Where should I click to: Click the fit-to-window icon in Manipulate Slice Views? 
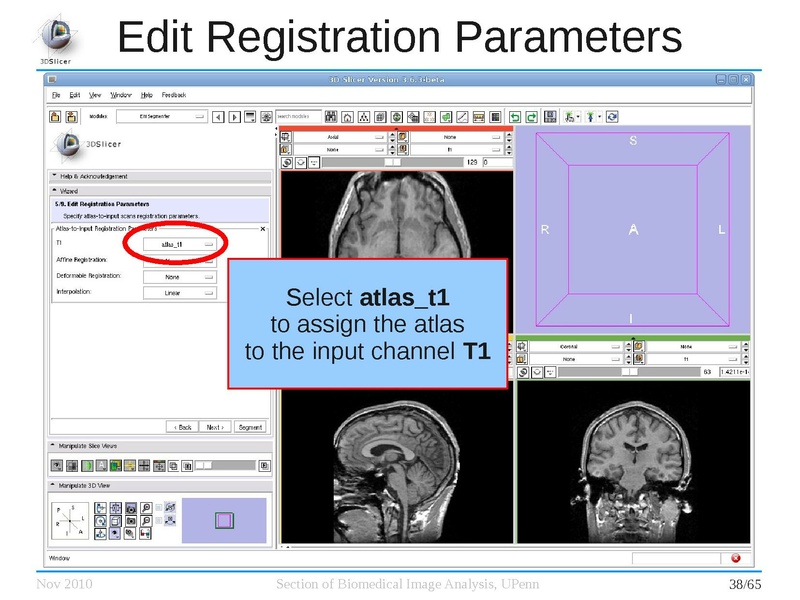(159, 465)
